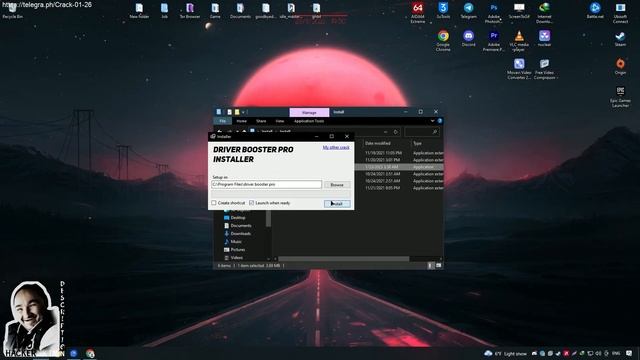Enable the Create shortcut checkbox
This screenshot has width=640, height=360.
214,203
